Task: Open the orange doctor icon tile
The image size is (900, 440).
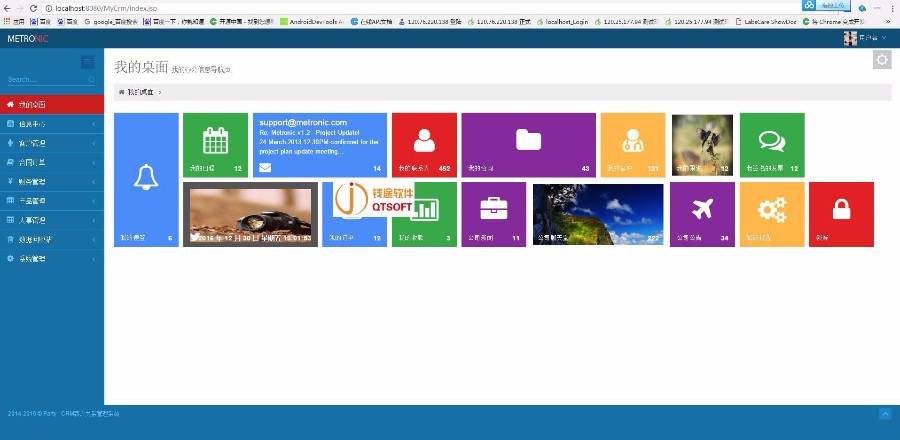Action: pyautogui.click(x=633, y=145)
